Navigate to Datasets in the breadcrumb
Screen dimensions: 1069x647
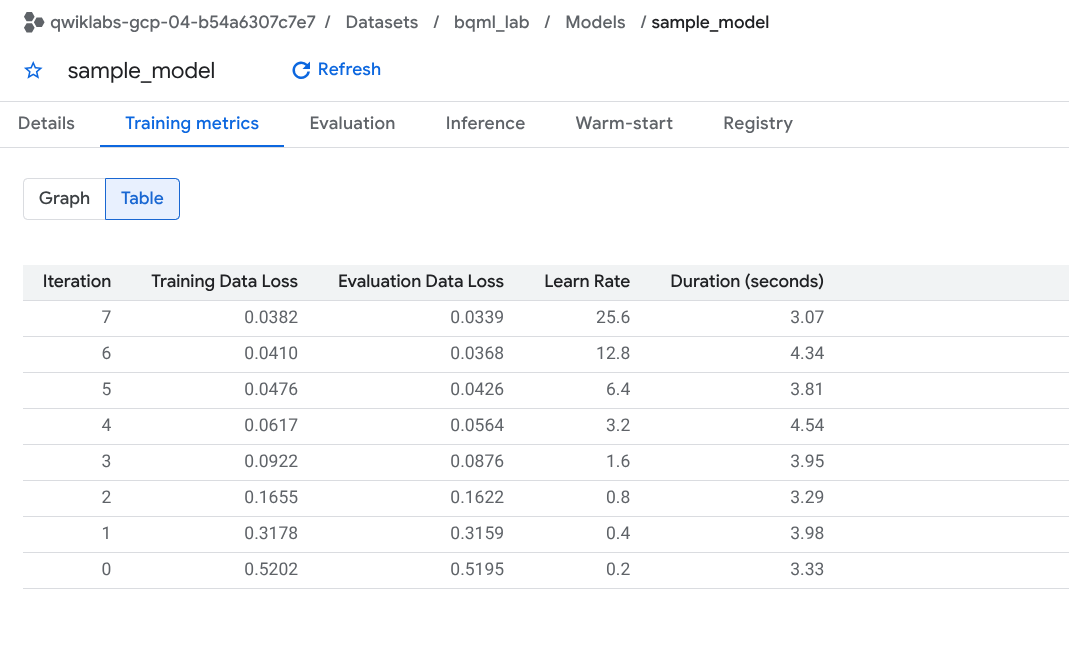coord(382,22)
